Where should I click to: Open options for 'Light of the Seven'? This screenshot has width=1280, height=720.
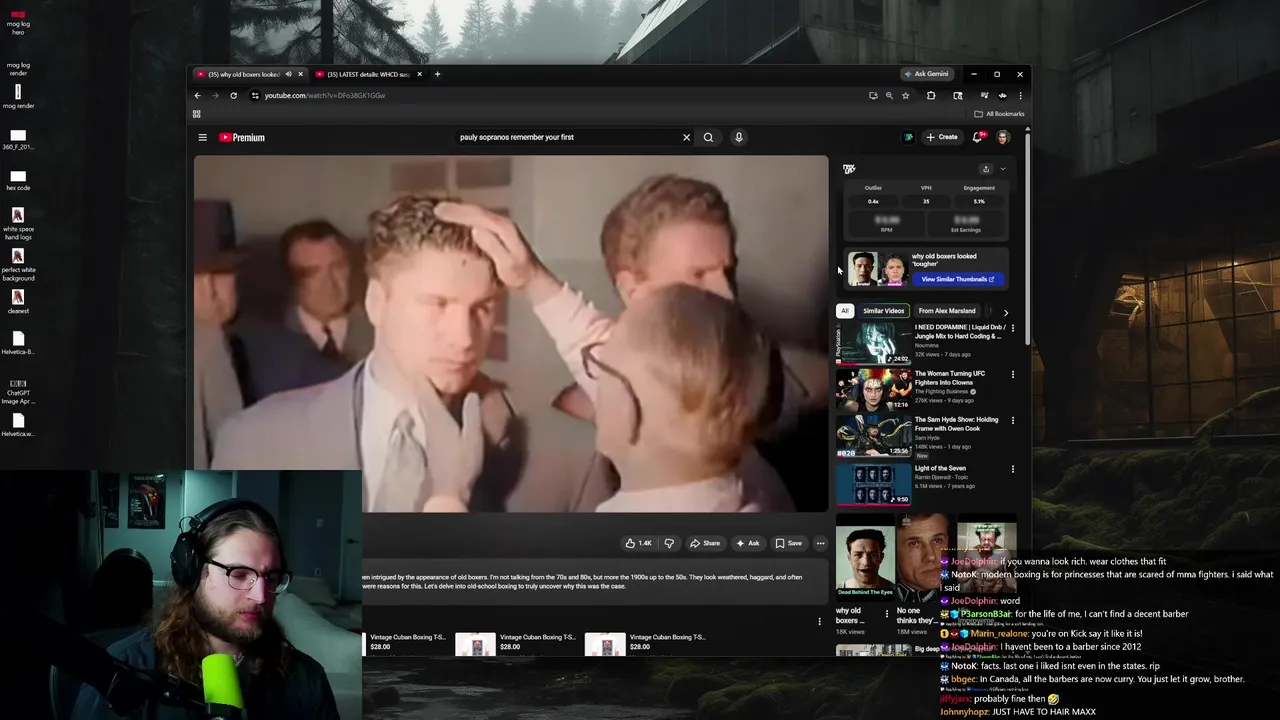pos(1013,469)
